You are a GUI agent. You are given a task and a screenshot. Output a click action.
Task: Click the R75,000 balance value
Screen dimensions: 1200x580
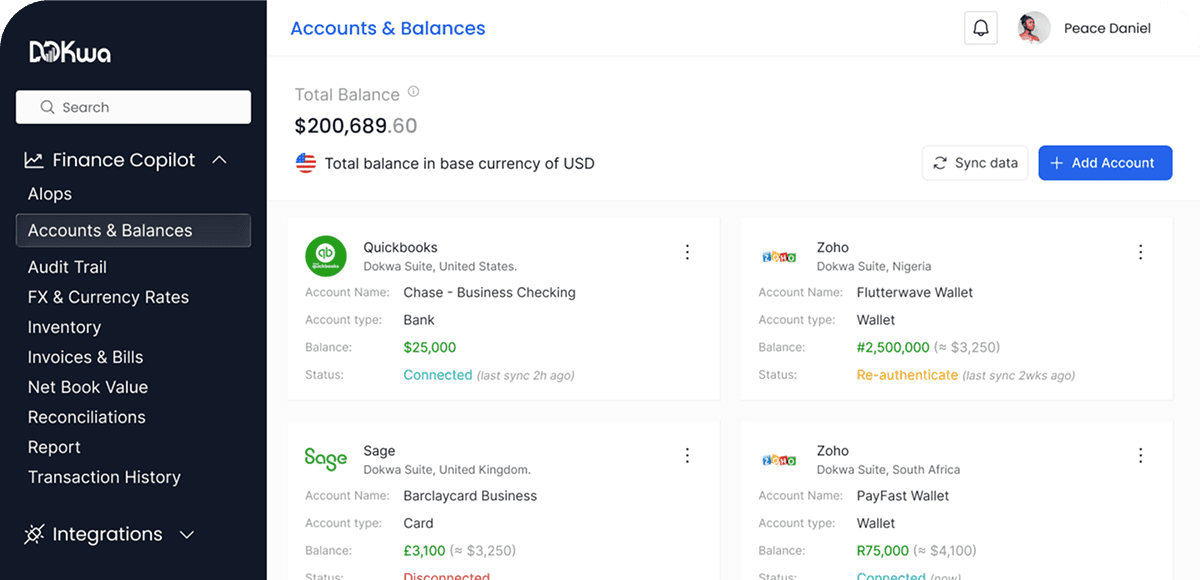pos(883,550)
